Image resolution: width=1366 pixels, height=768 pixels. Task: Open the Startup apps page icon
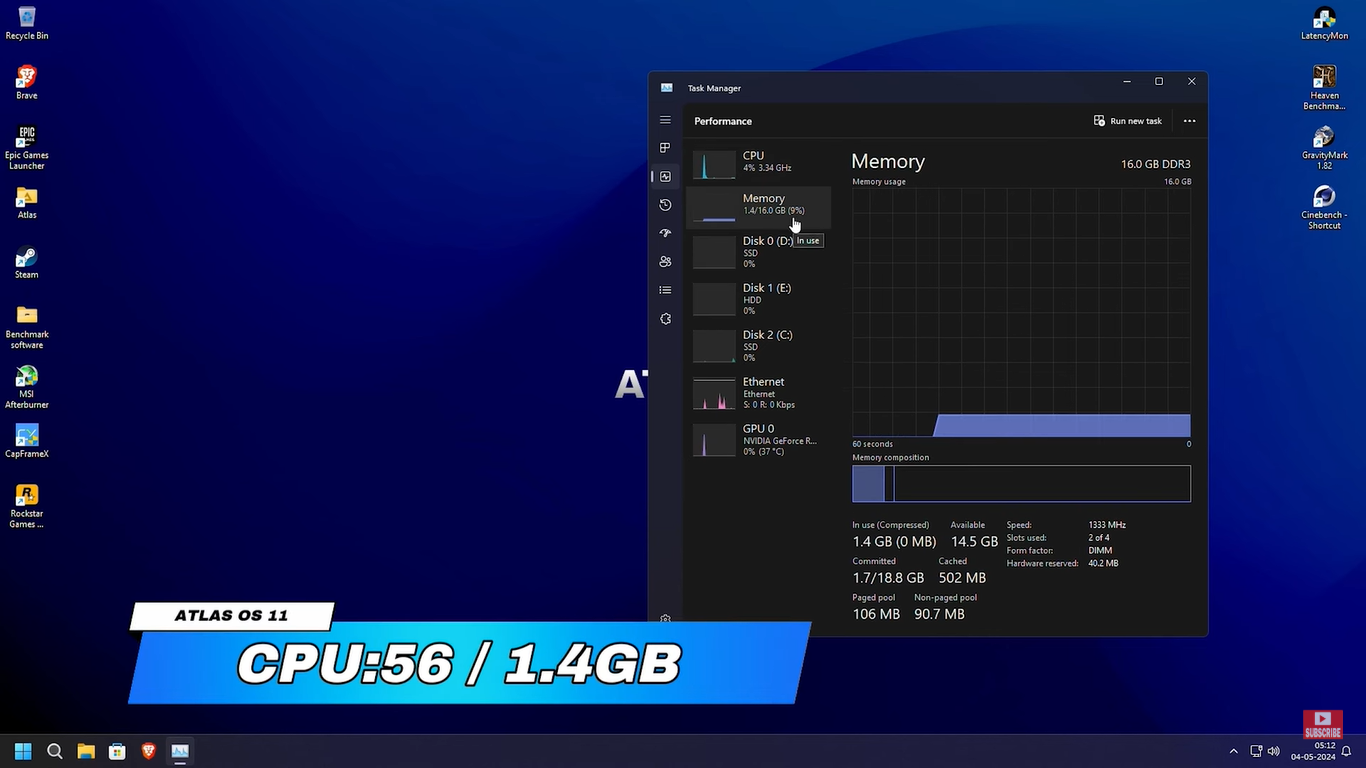click(665, 233)
